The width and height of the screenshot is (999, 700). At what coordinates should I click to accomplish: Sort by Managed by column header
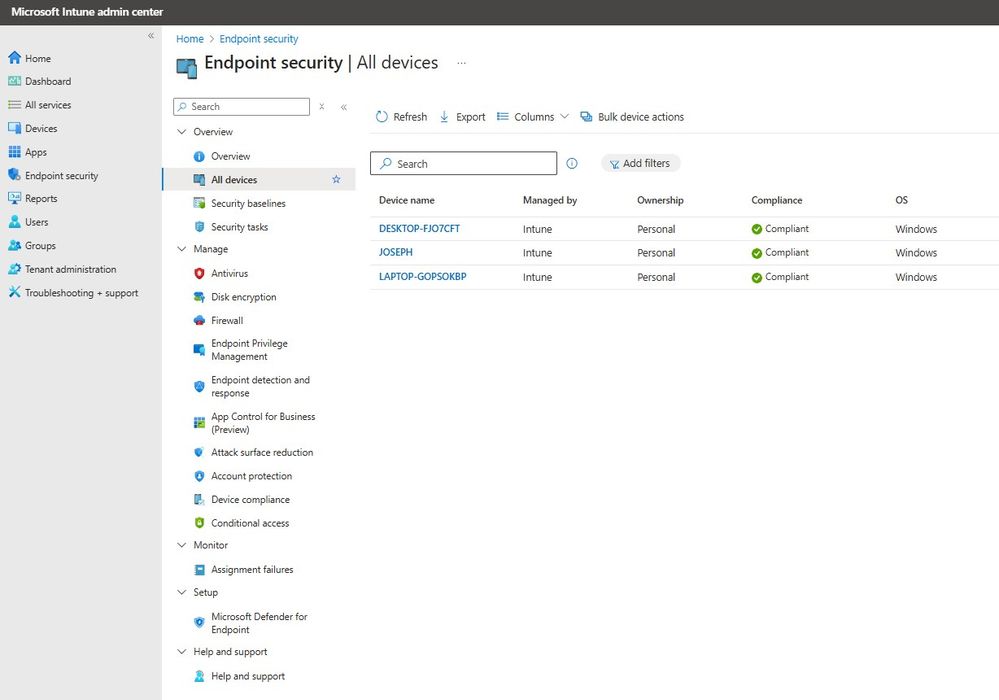(550, 200)
